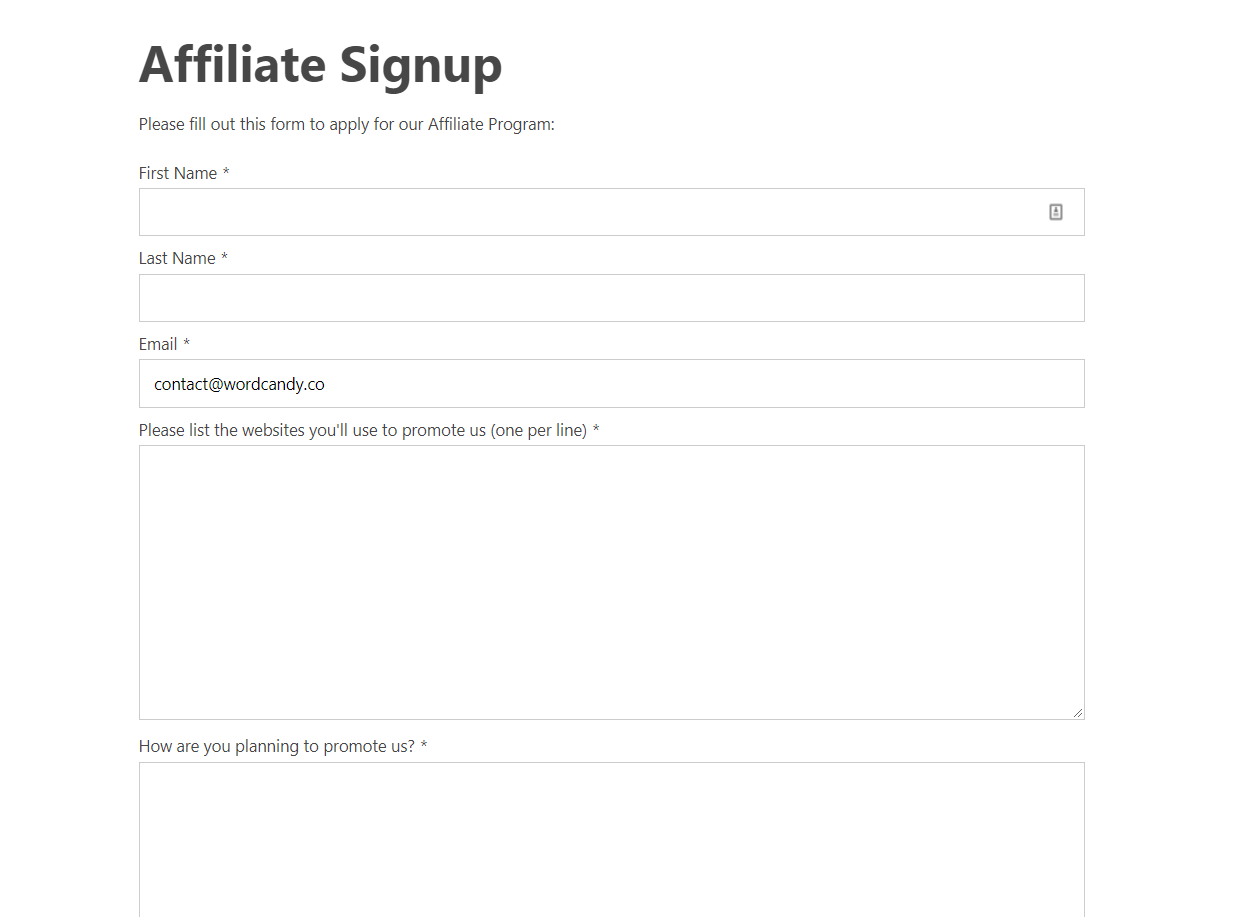Screen dimensions: 1235x917
Task: Click the Affiliate Signup heading
Action: [x=320, y=65]
